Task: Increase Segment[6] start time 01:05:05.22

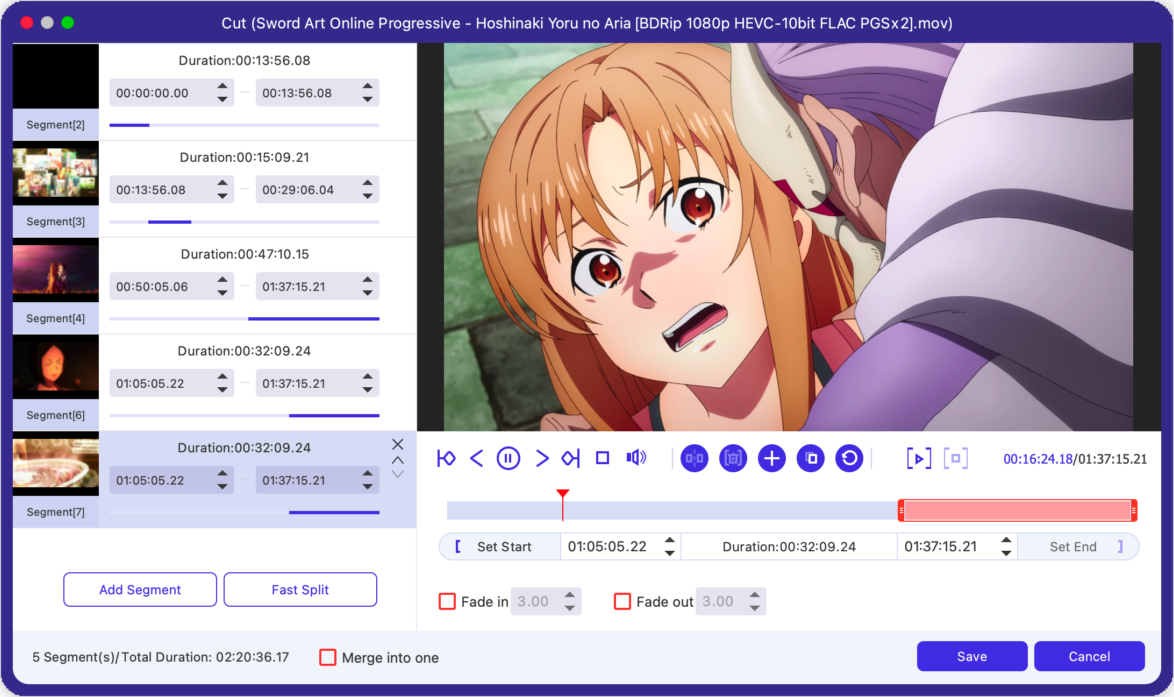Action: [x=222, y=377]
